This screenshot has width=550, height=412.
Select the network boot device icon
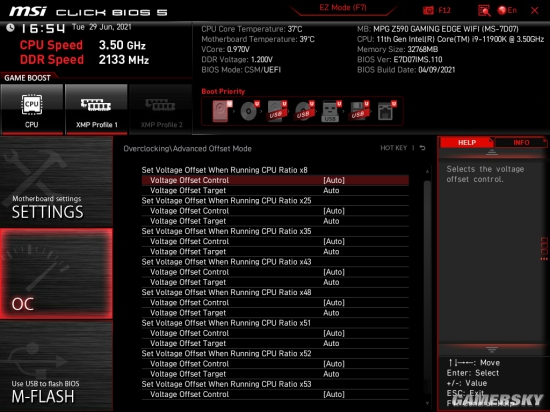(386, 111)
